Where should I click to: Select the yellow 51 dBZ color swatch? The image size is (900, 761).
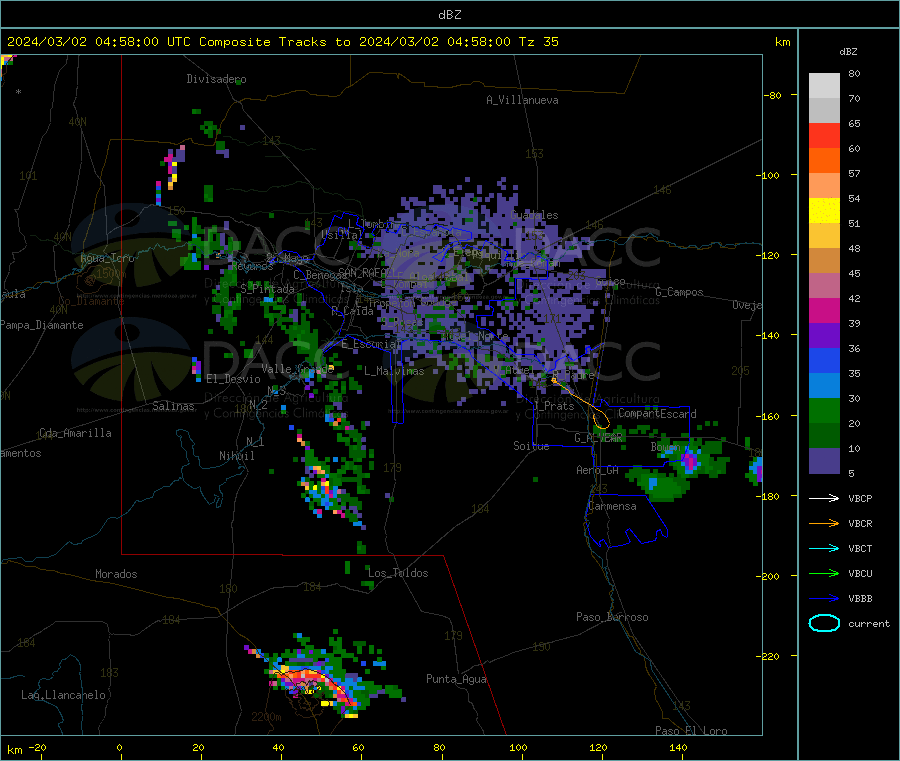coord(824,211)
